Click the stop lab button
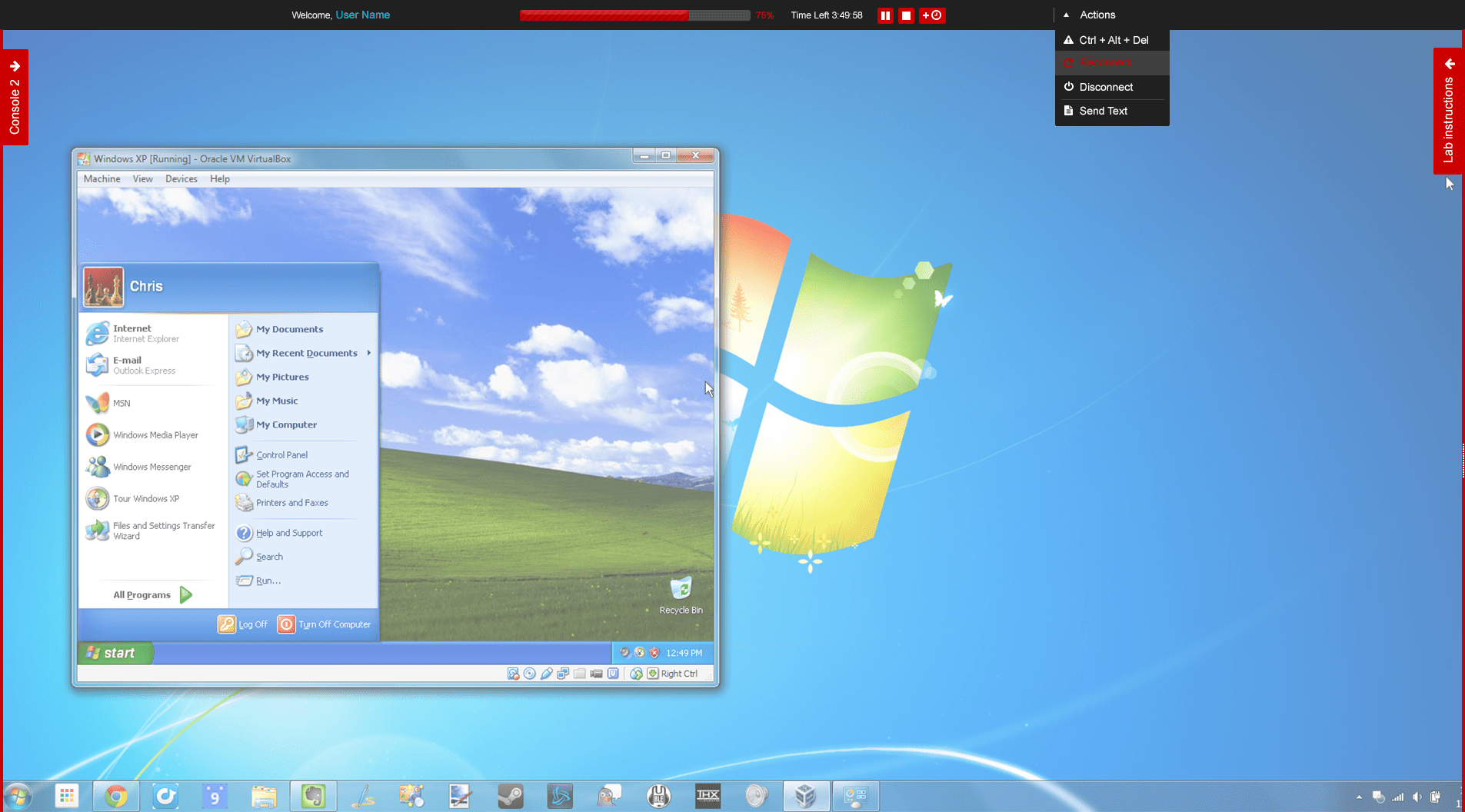 906,15
